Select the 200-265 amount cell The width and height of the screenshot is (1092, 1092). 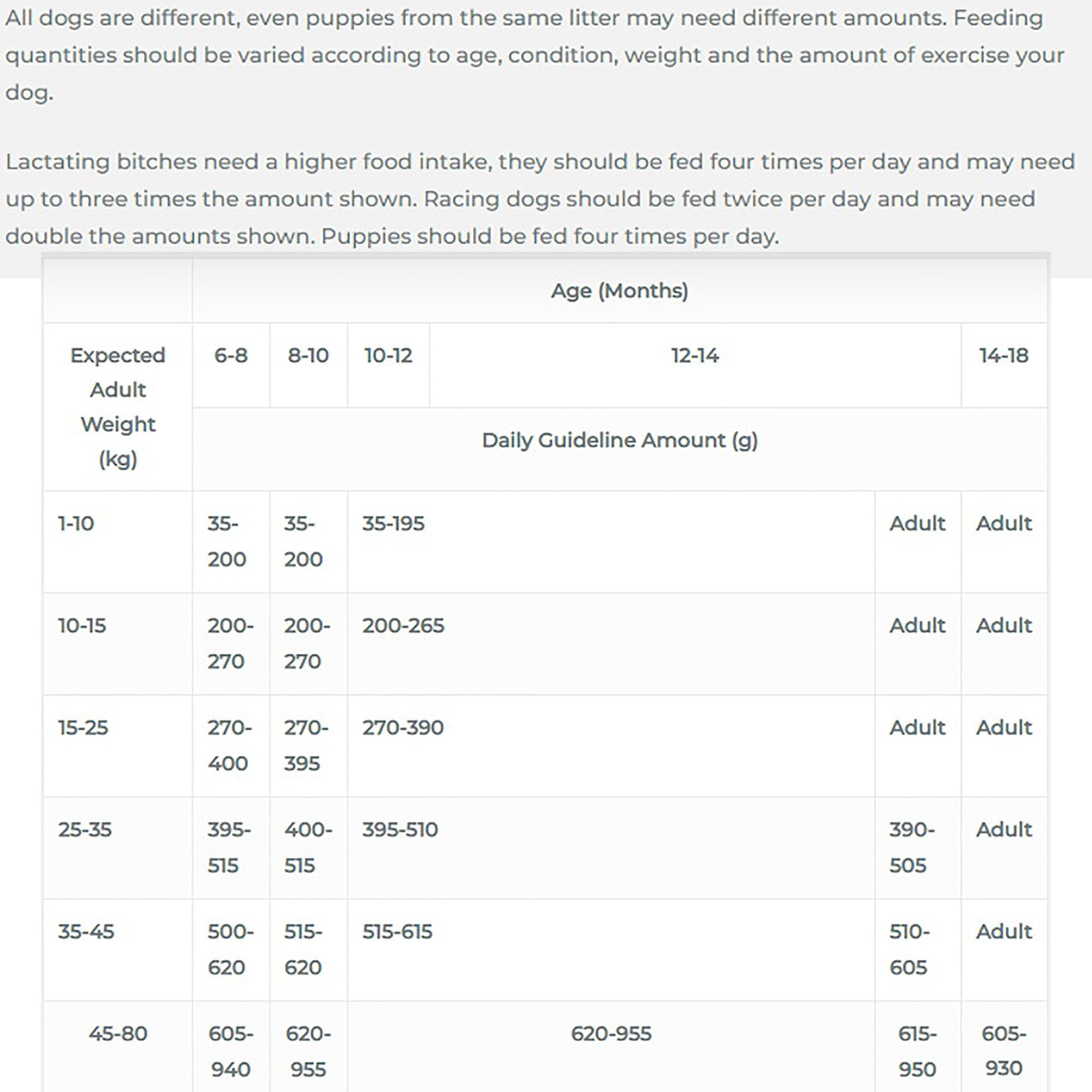pos(403,626)
